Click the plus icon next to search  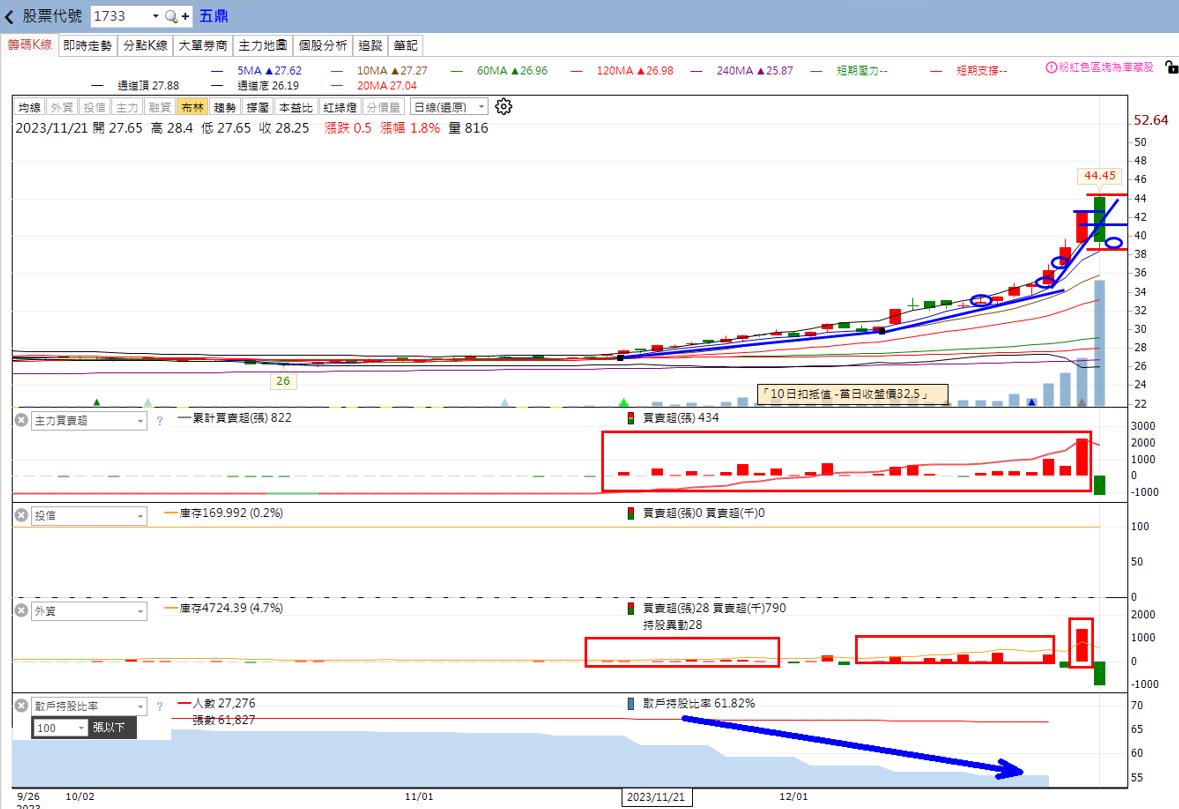186,17
